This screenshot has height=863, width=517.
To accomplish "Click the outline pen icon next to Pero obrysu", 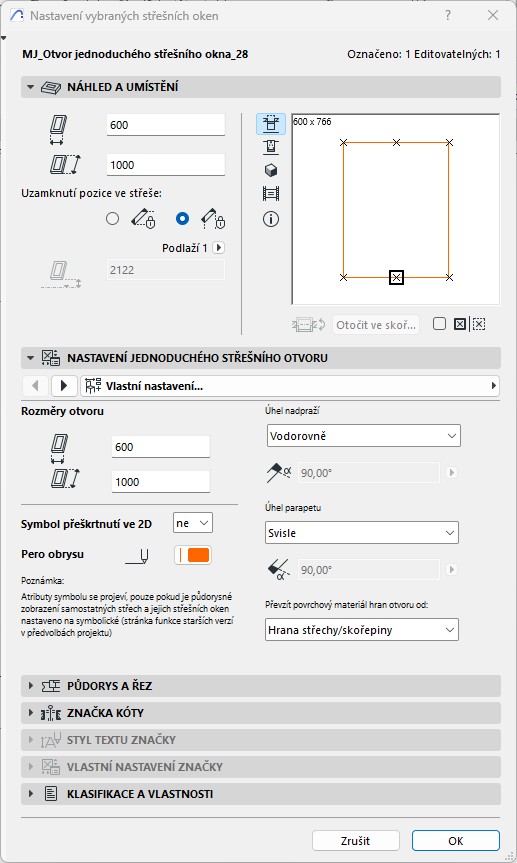I will 137,556.
